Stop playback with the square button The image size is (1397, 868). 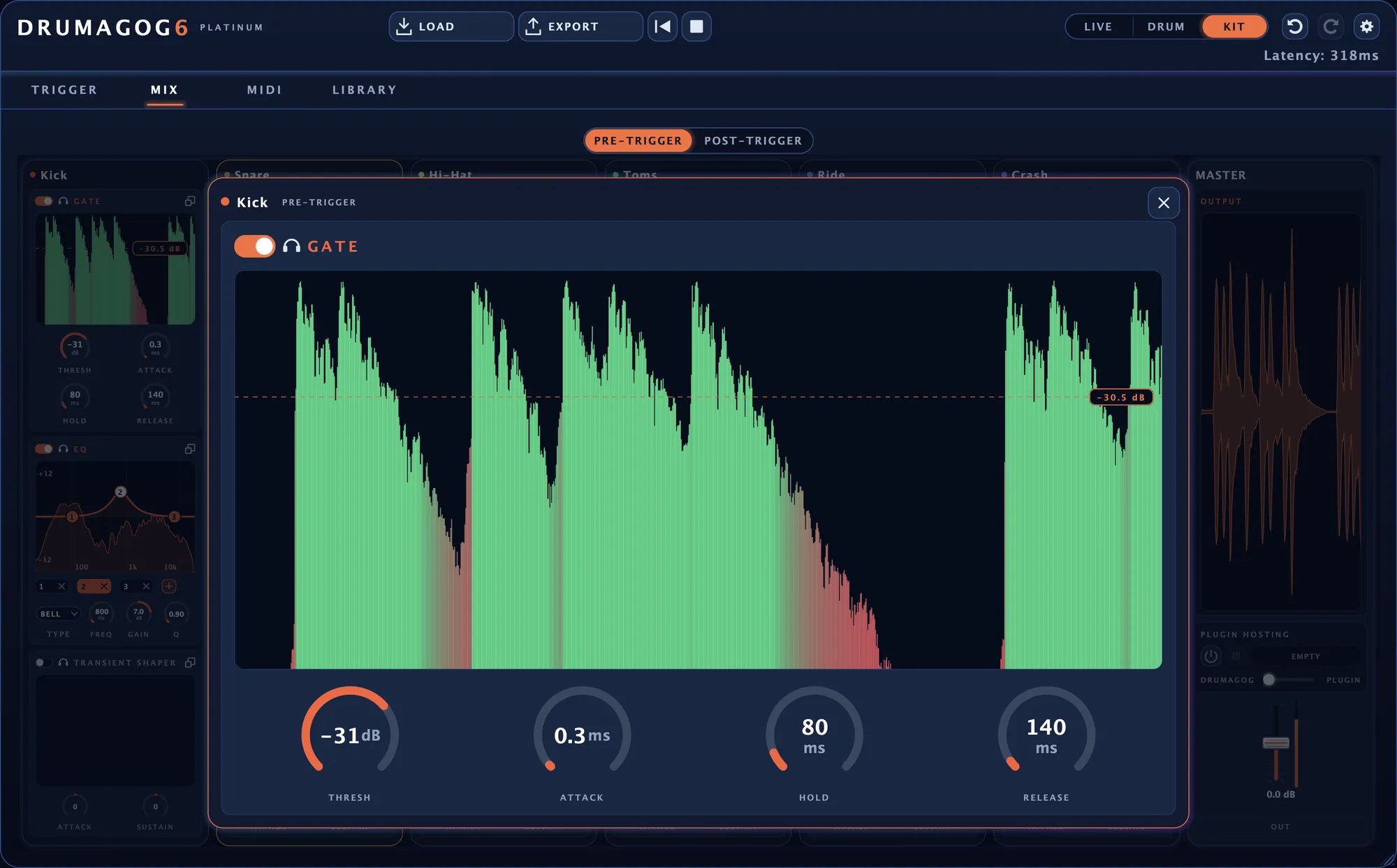click(696, 27)
